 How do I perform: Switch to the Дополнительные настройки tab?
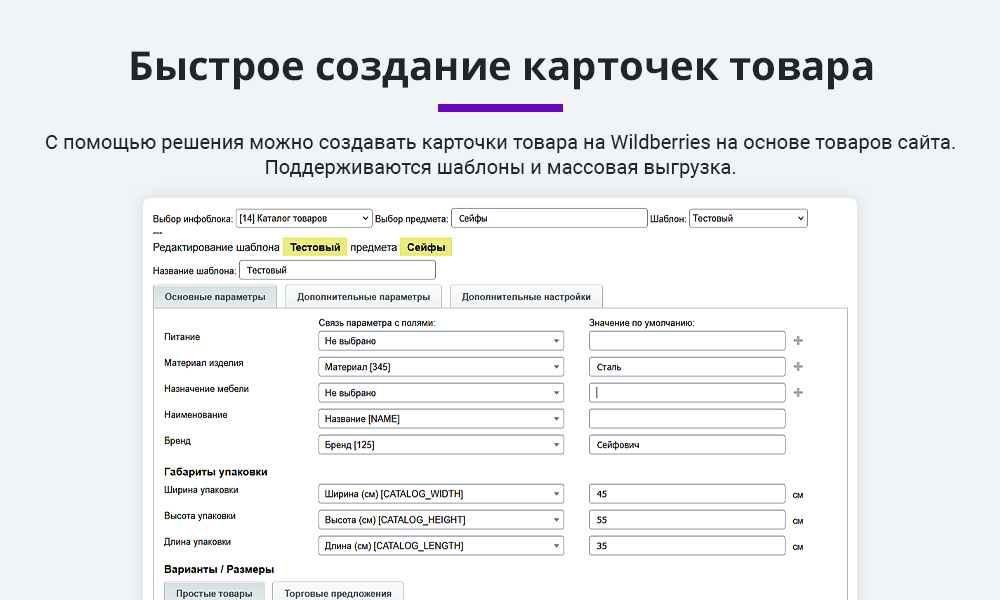(x=526, y=296)
